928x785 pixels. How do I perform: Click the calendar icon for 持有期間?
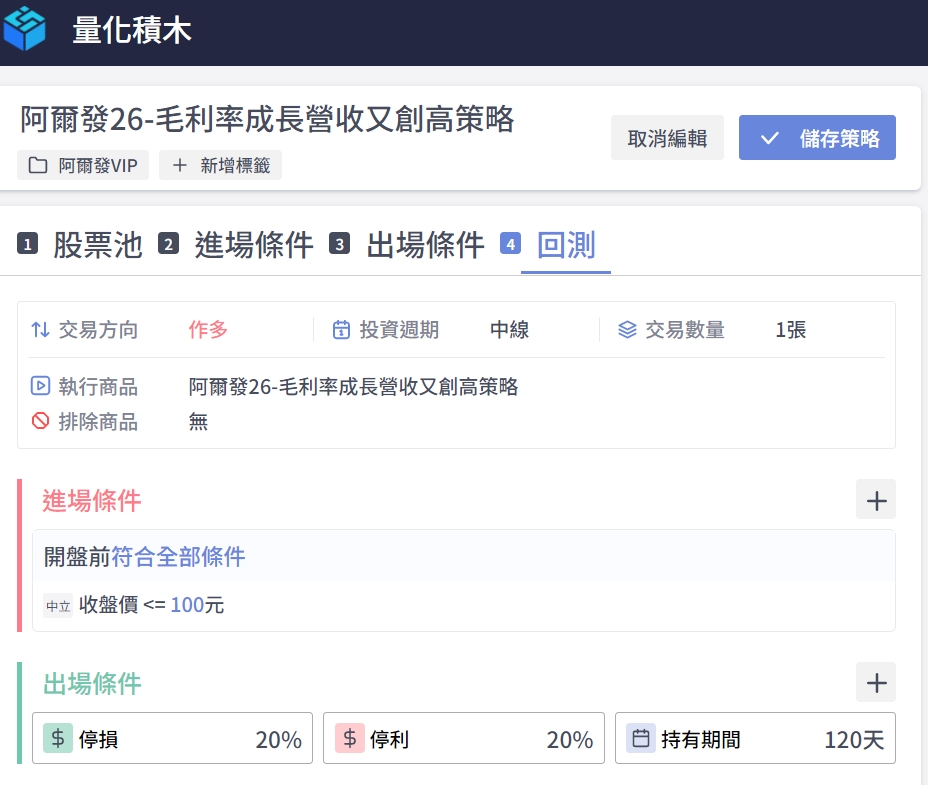coord(641,739)
